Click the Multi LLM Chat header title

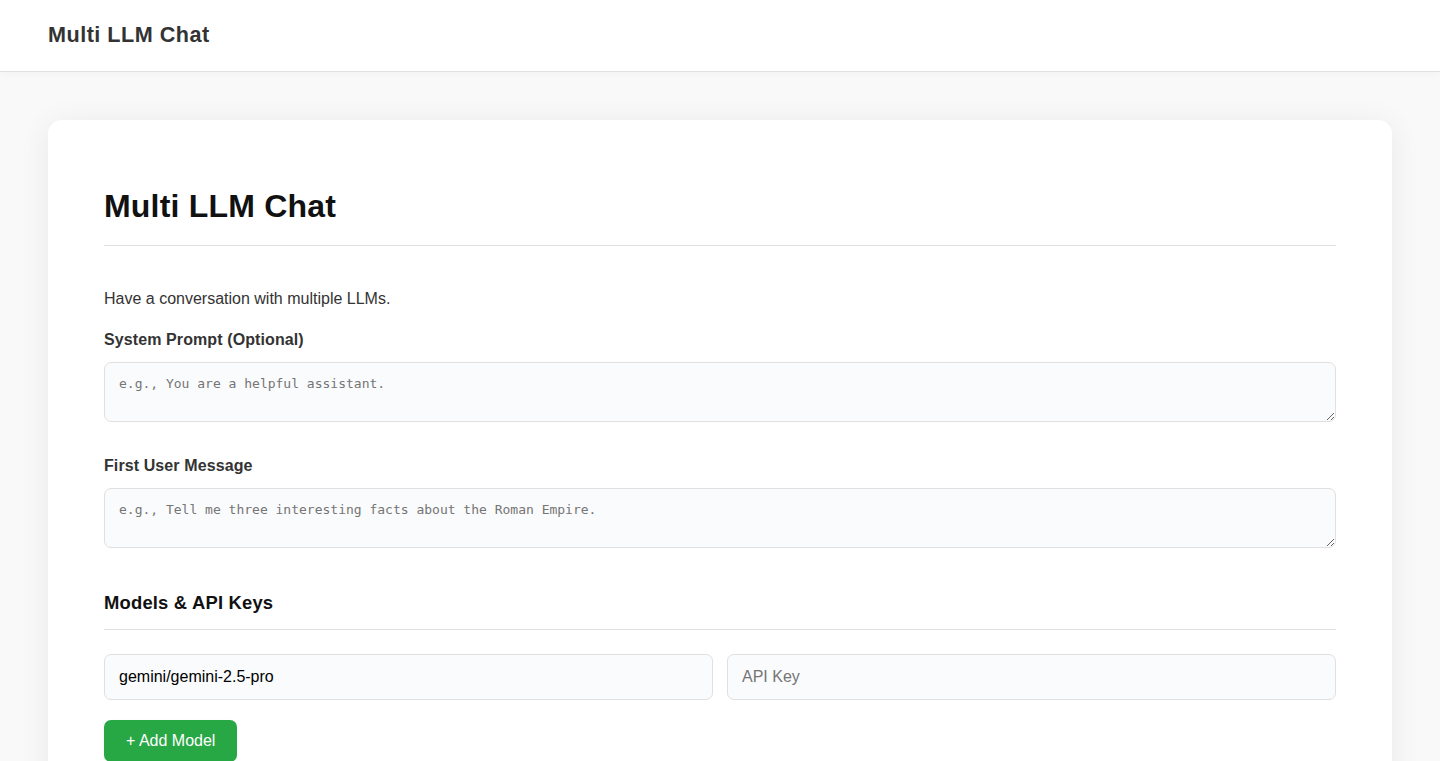point(129,35)
